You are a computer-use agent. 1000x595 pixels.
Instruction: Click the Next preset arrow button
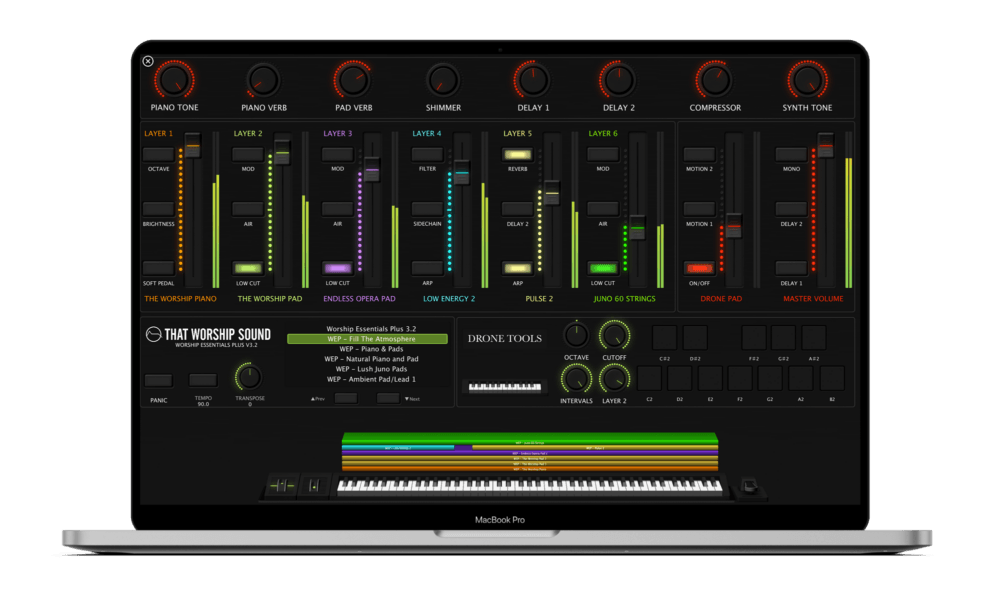[410, 398]
